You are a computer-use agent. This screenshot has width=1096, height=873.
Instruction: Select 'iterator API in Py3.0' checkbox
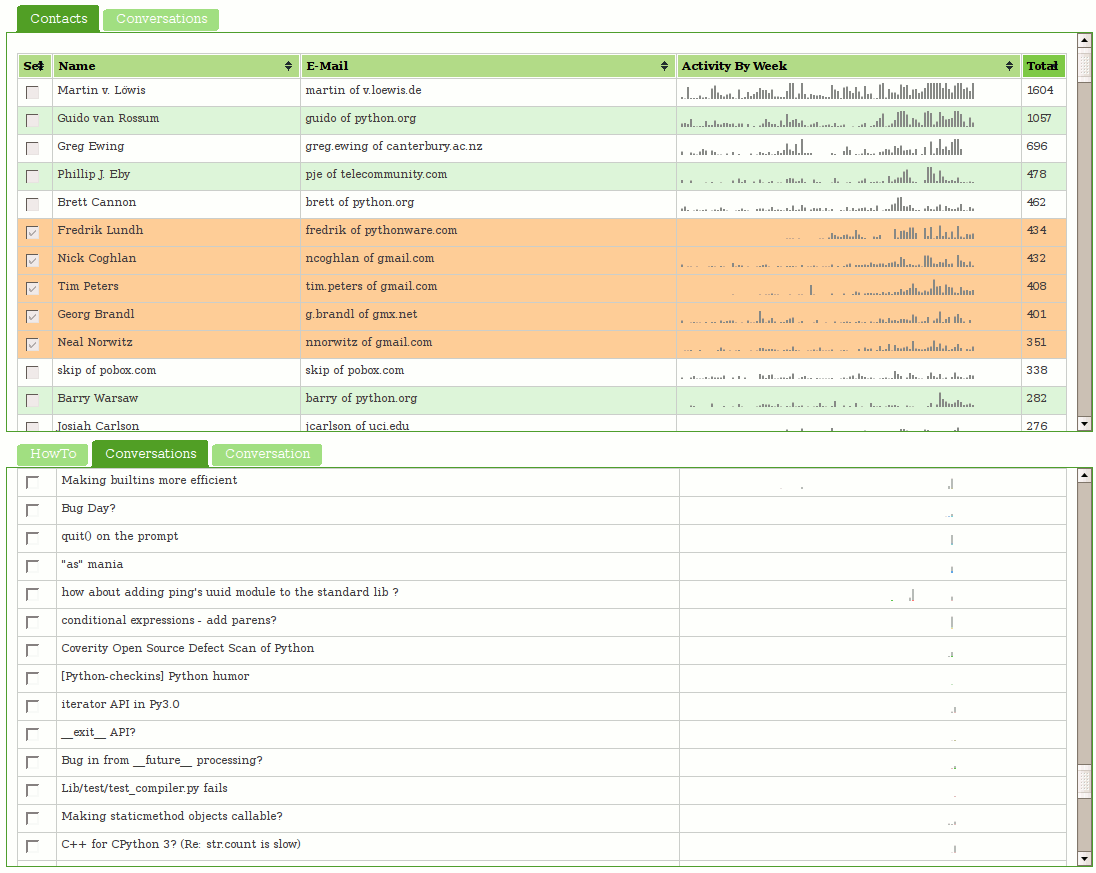pyautogui.click(x=32, y=706)
